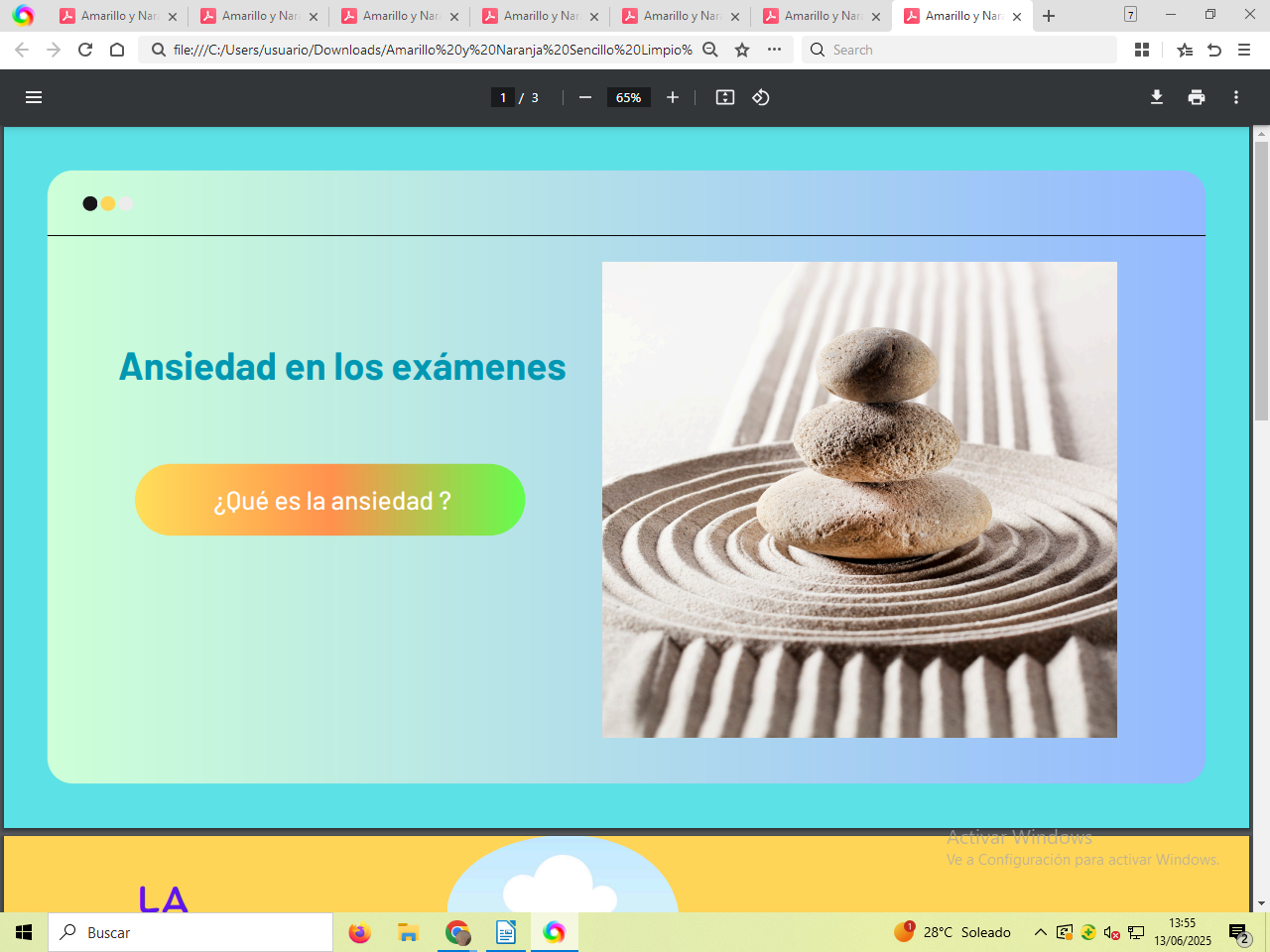This screenshot has height=952, width=1270.
Task: Open the browser main menu
Action: point(1244,50)
